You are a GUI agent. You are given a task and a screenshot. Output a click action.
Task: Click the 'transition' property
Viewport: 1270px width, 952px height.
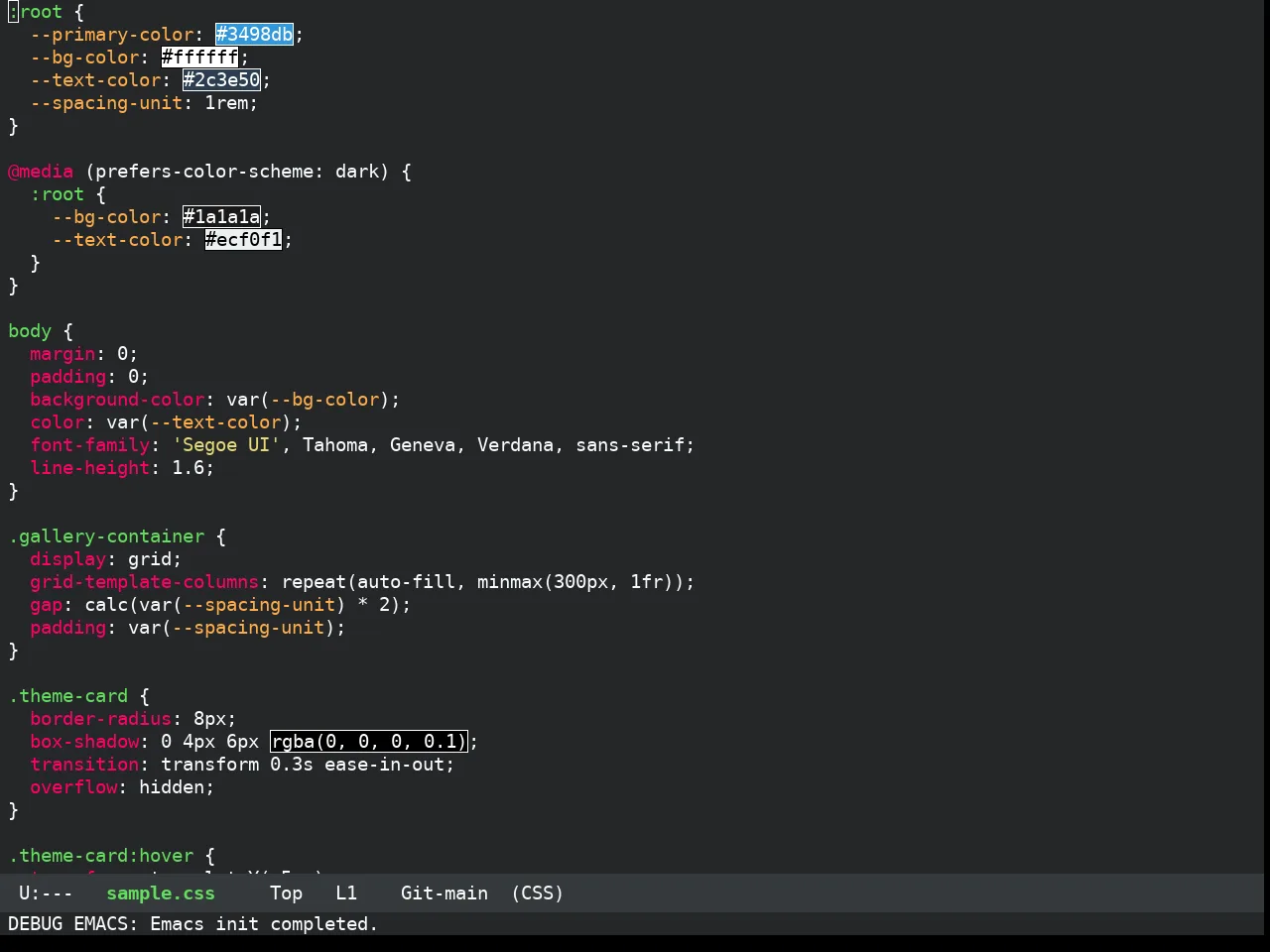click(84, 765)
